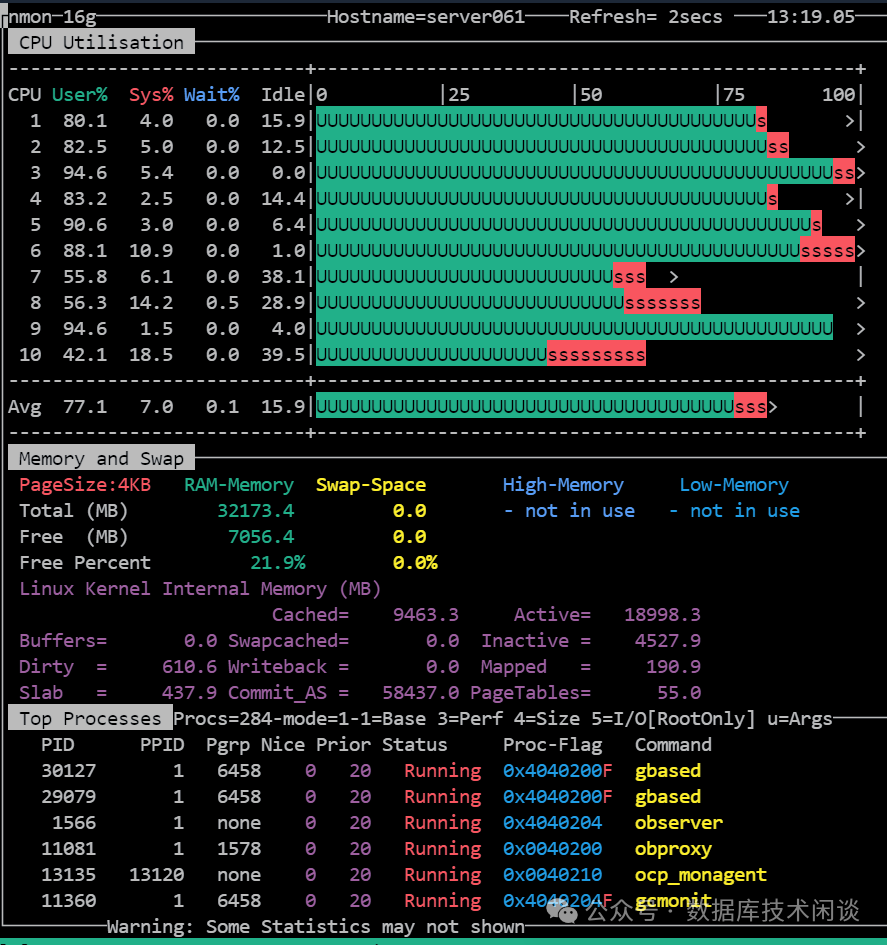Viewport: 887px width, 945px height.
Task: Click the nmon-16g version label
Action: [x=52, y=17]
